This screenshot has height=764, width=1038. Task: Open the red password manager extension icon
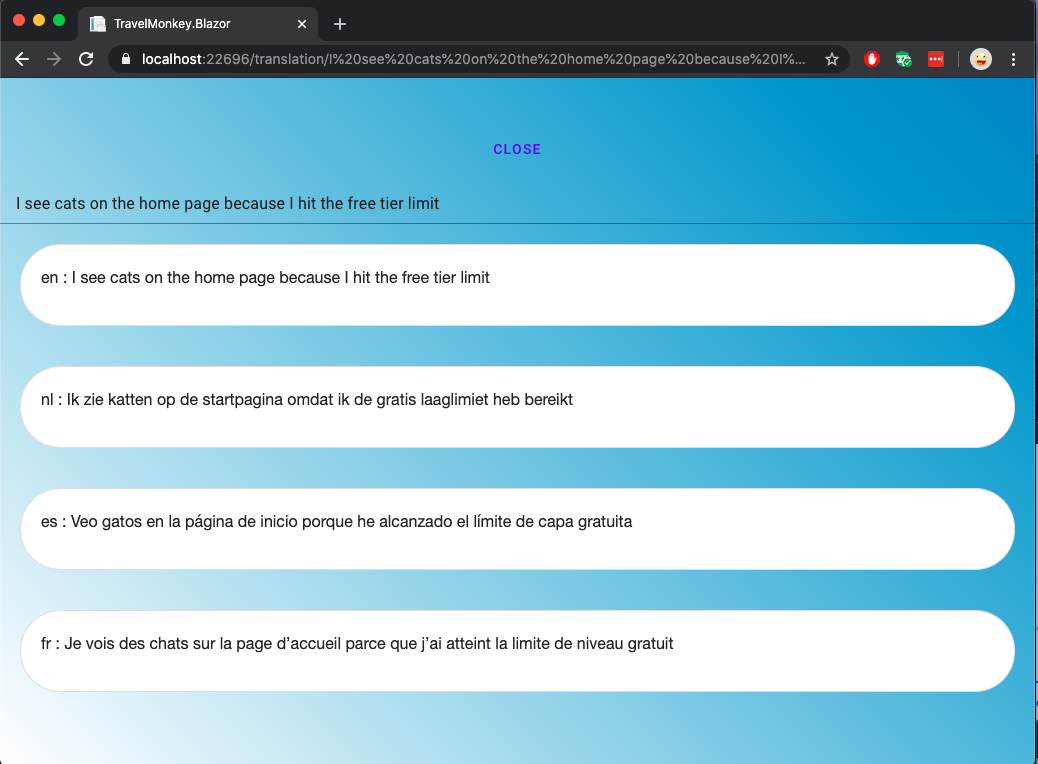click(935, 60)
